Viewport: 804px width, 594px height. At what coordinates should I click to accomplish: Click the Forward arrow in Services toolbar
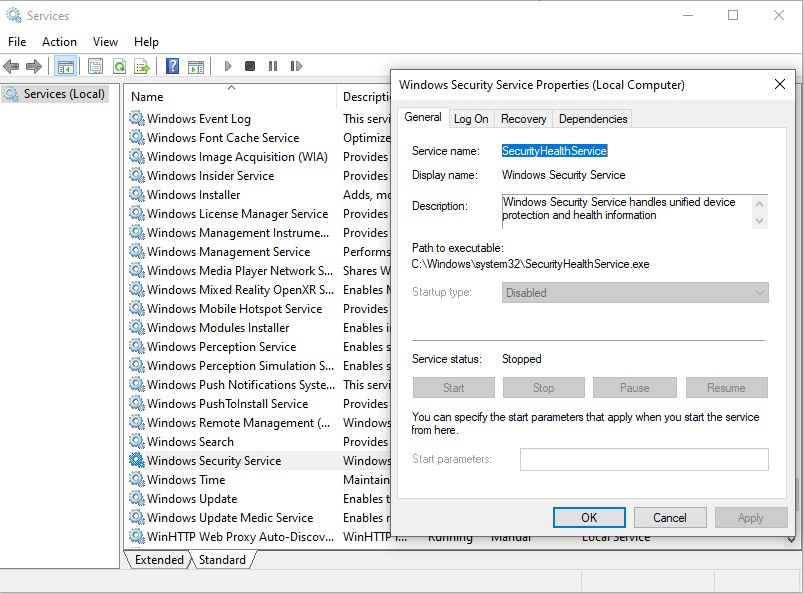34,66
